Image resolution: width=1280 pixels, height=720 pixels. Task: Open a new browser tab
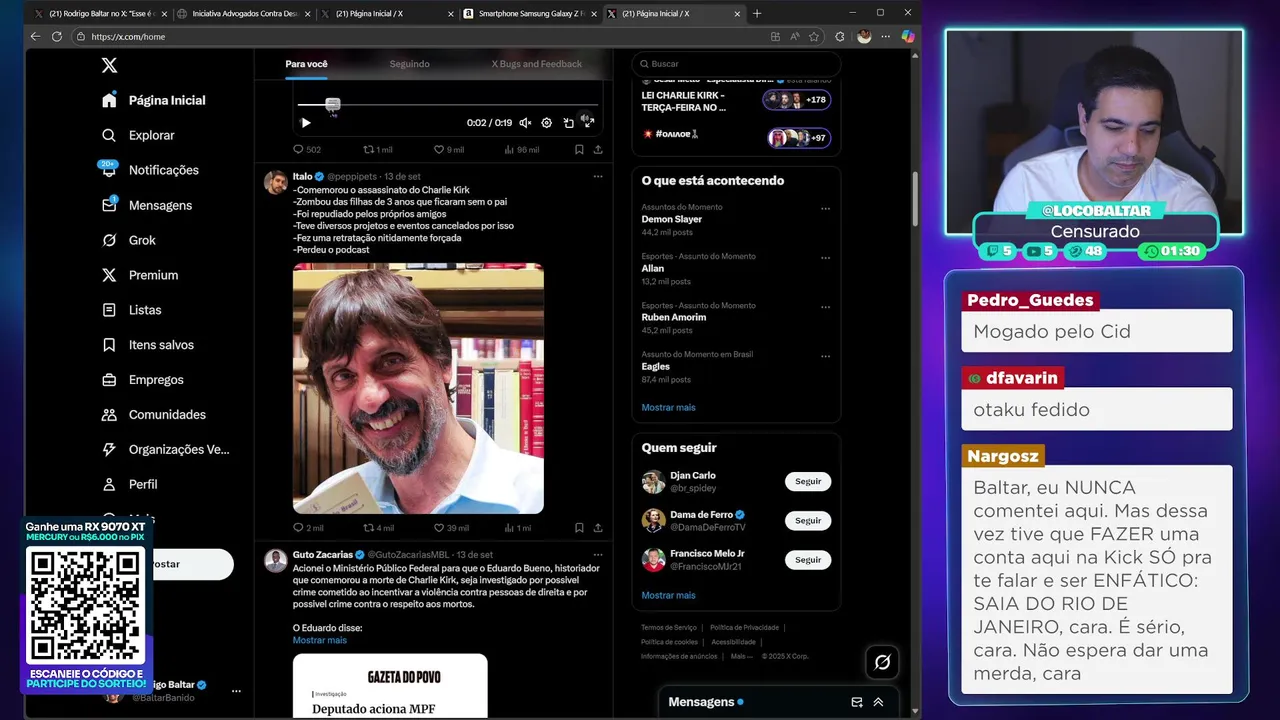757,13
